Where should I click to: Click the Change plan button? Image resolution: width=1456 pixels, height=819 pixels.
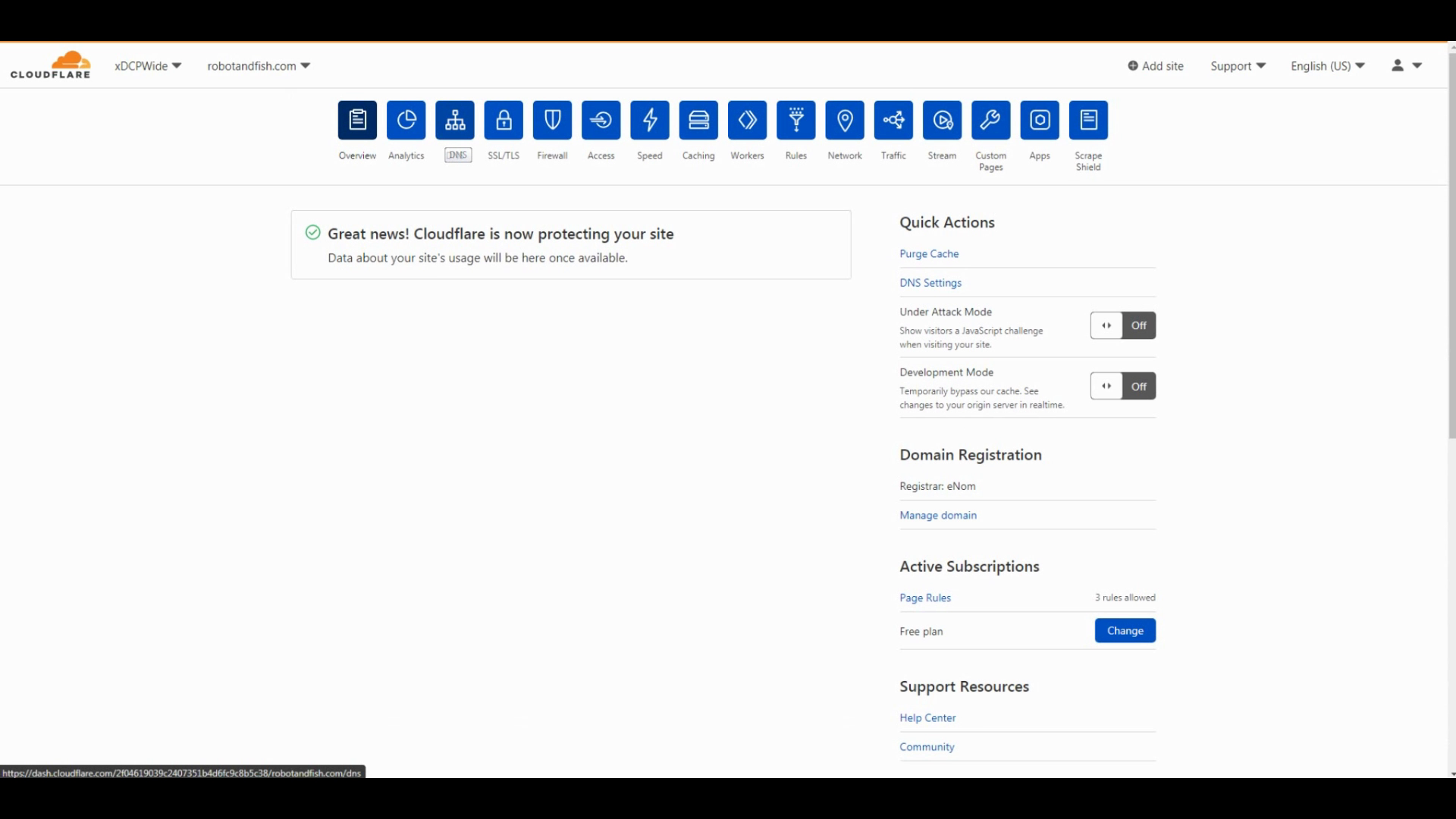coord(1125,630)
